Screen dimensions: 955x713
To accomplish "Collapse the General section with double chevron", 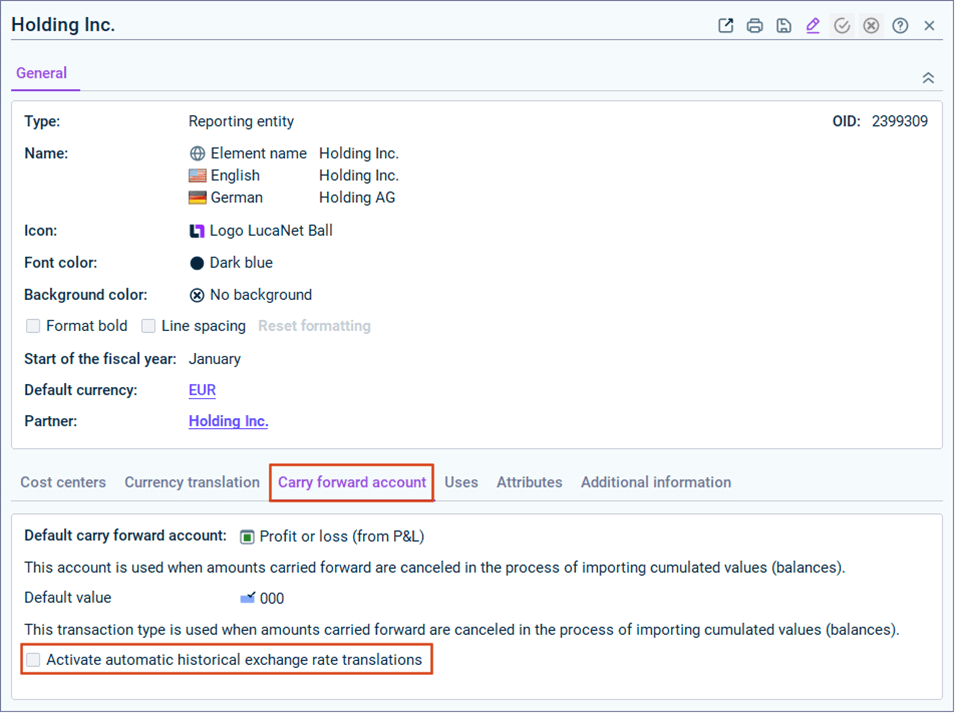I will (928, 78).
